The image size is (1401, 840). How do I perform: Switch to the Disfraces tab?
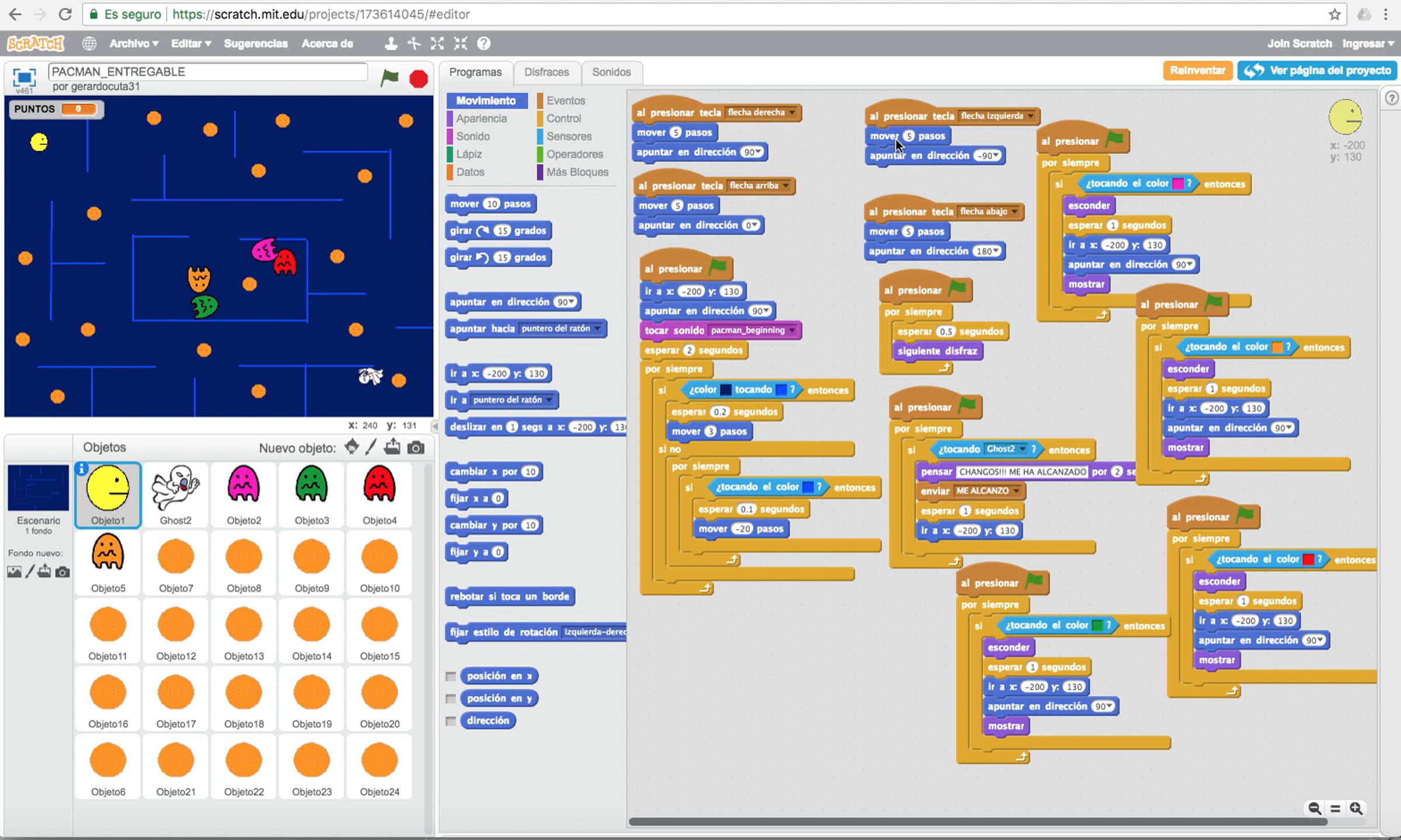546,72
